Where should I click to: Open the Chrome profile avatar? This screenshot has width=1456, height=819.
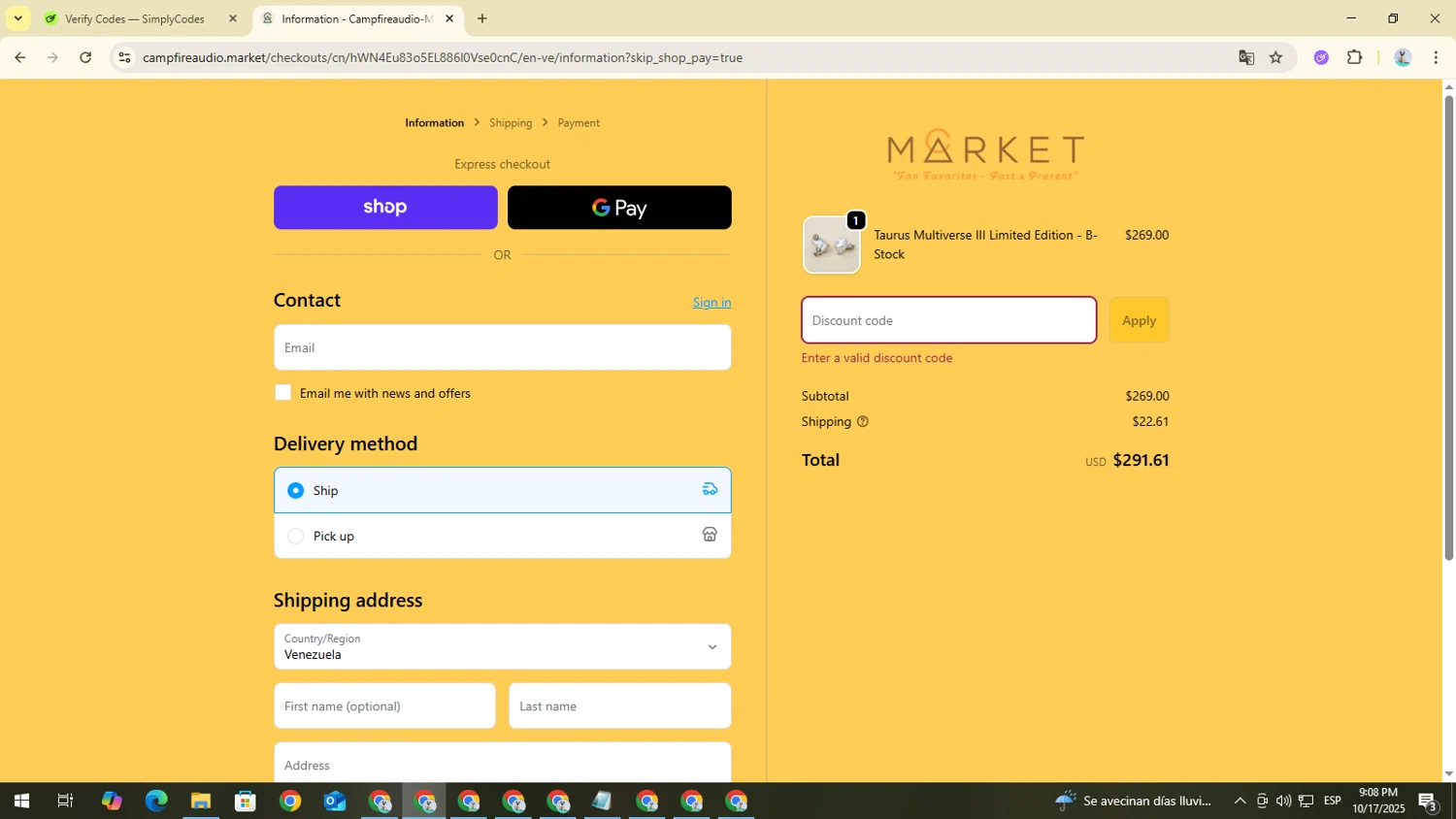tap(1403, 57)
